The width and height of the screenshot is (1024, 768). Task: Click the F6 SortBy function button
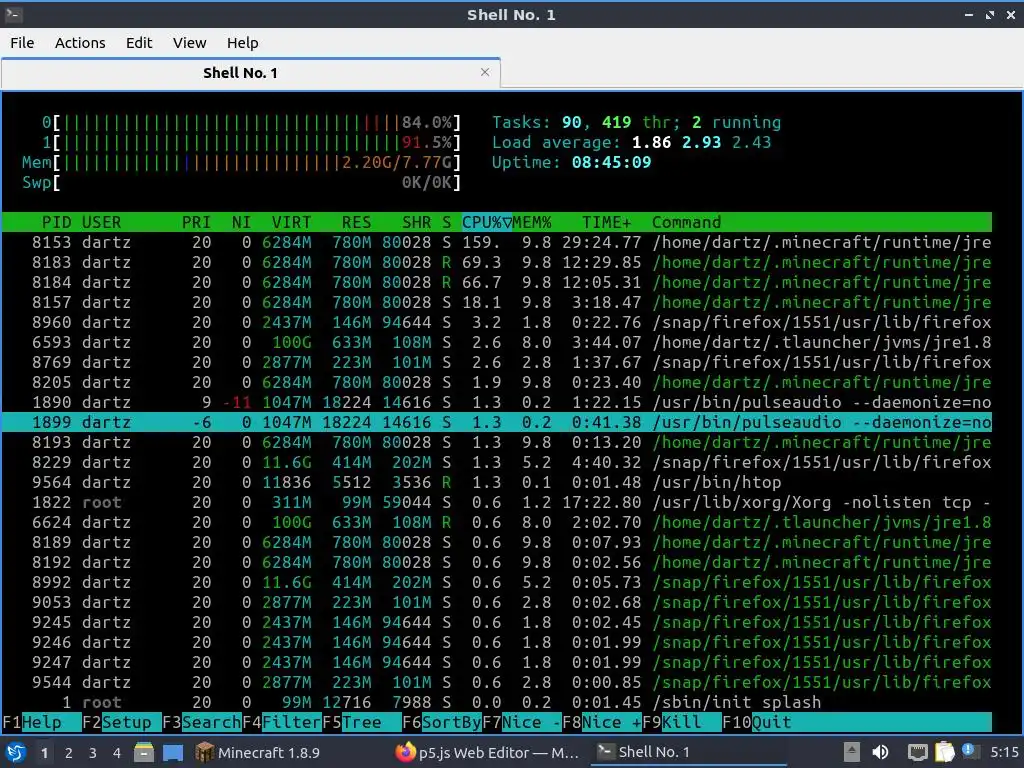pos(442,722)
